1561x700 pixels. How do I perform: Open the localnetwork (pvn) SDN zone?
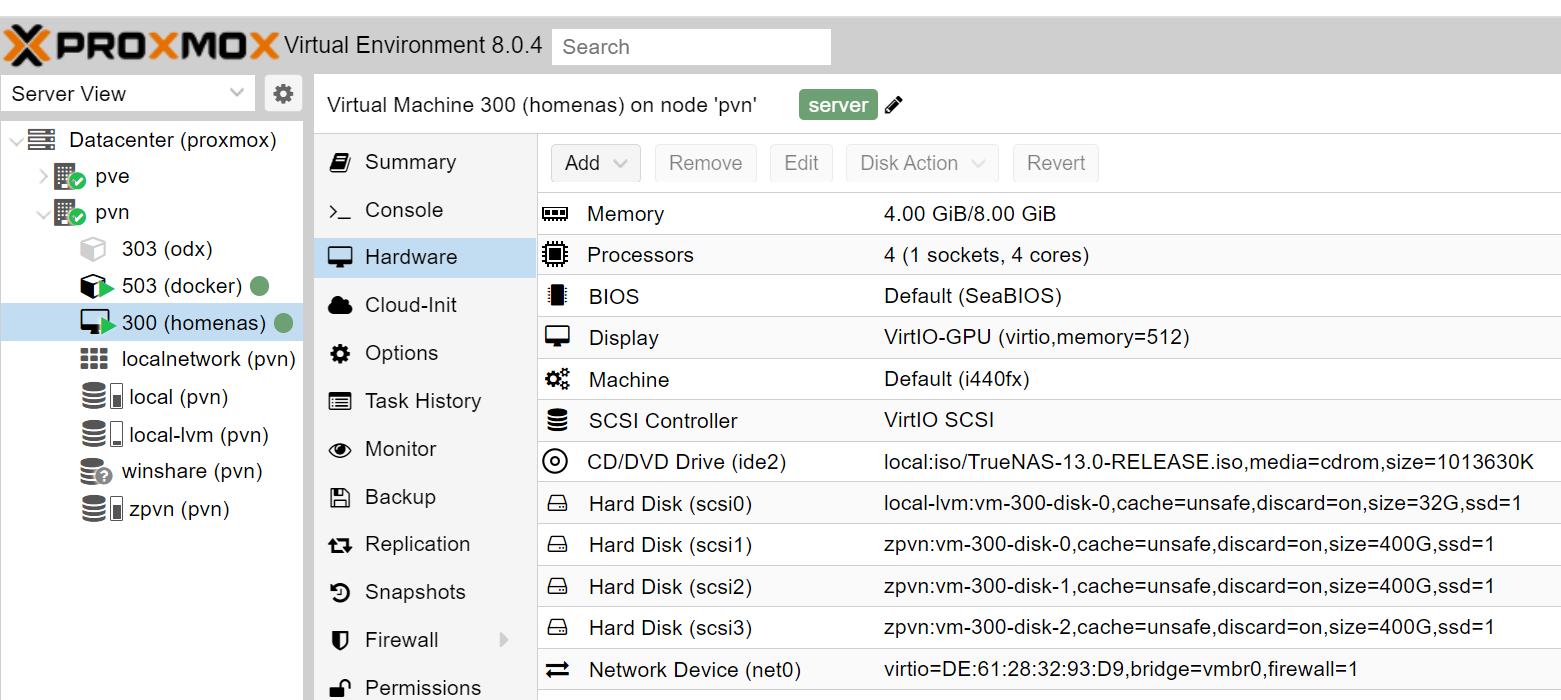pos(208,359)
